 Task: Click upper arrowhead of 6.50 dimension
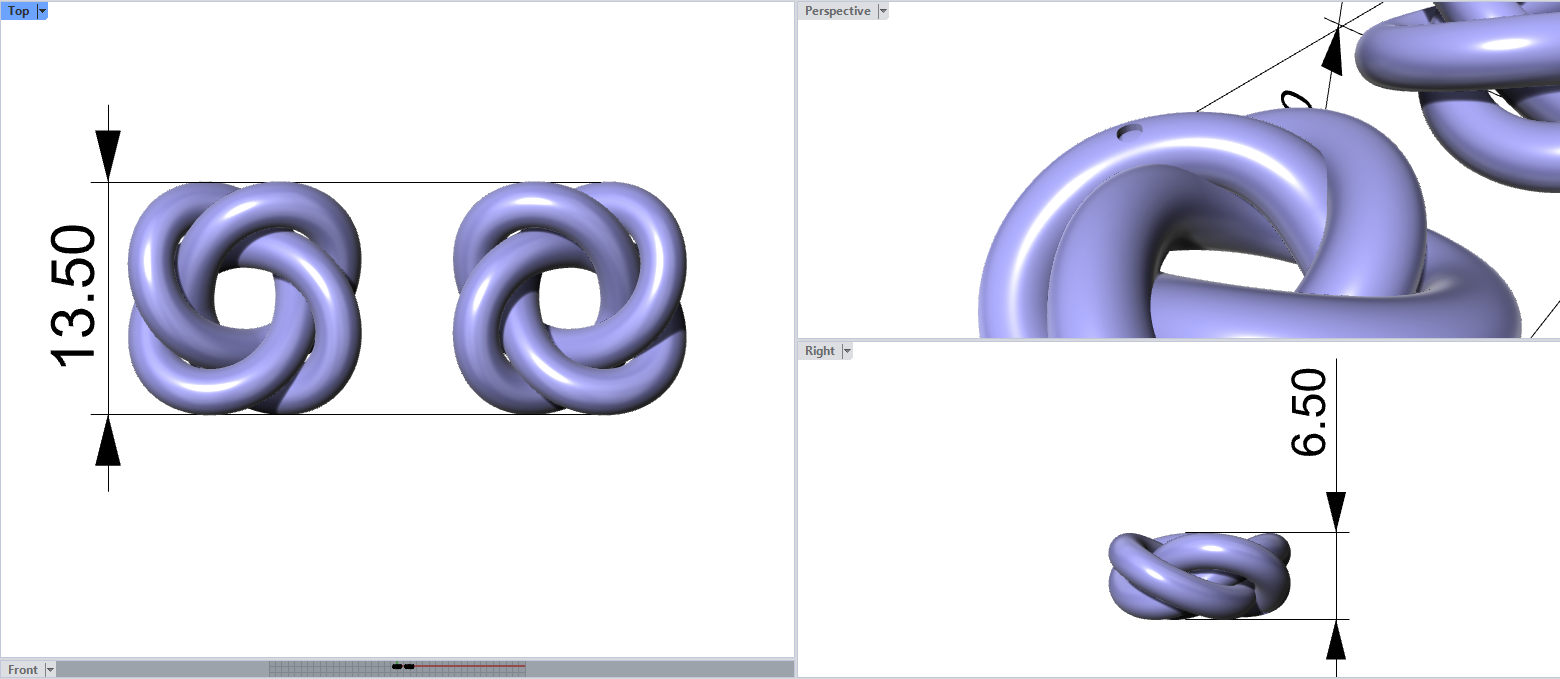[x=1335, y=511]
